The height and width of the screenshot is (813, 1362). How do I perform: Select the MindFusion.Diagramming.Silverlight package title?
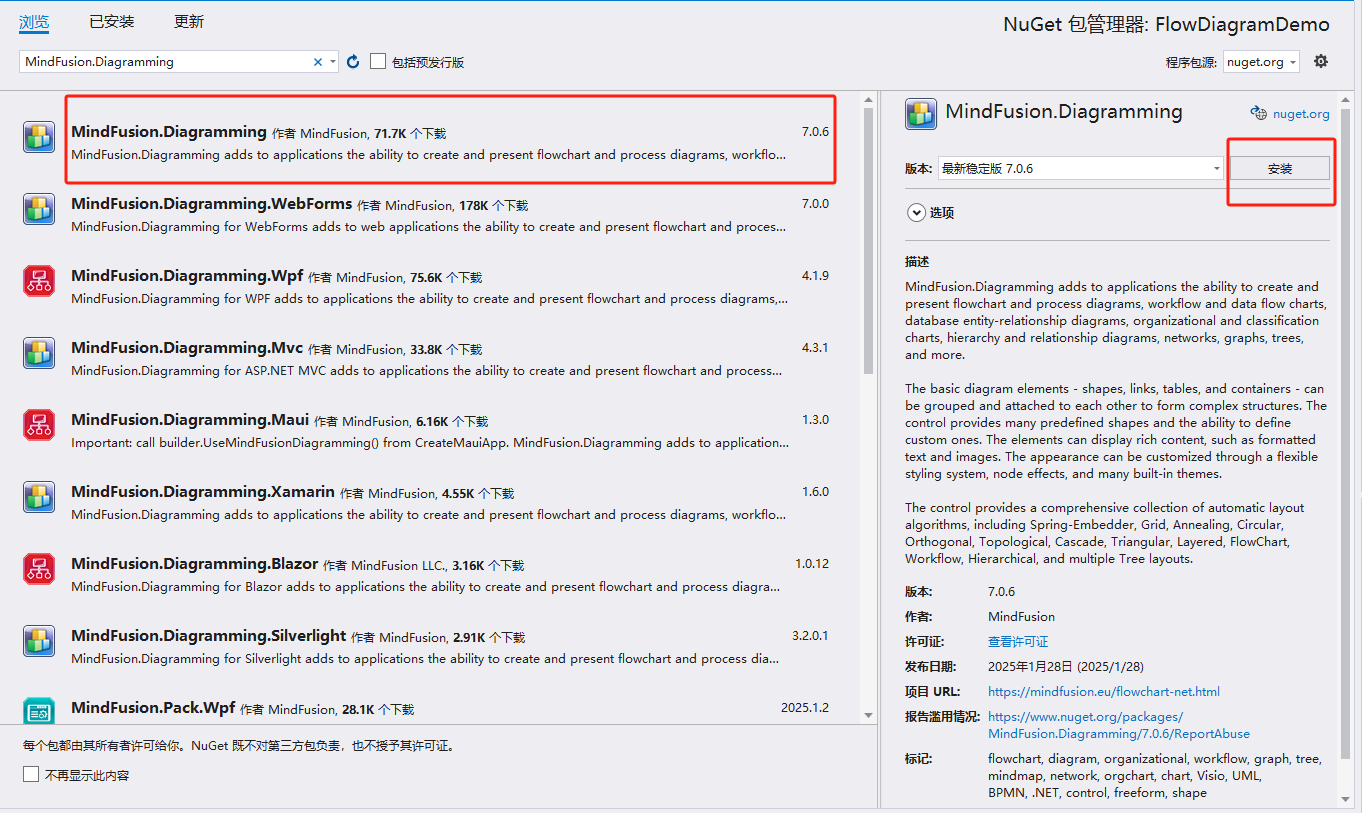(208, 636)
